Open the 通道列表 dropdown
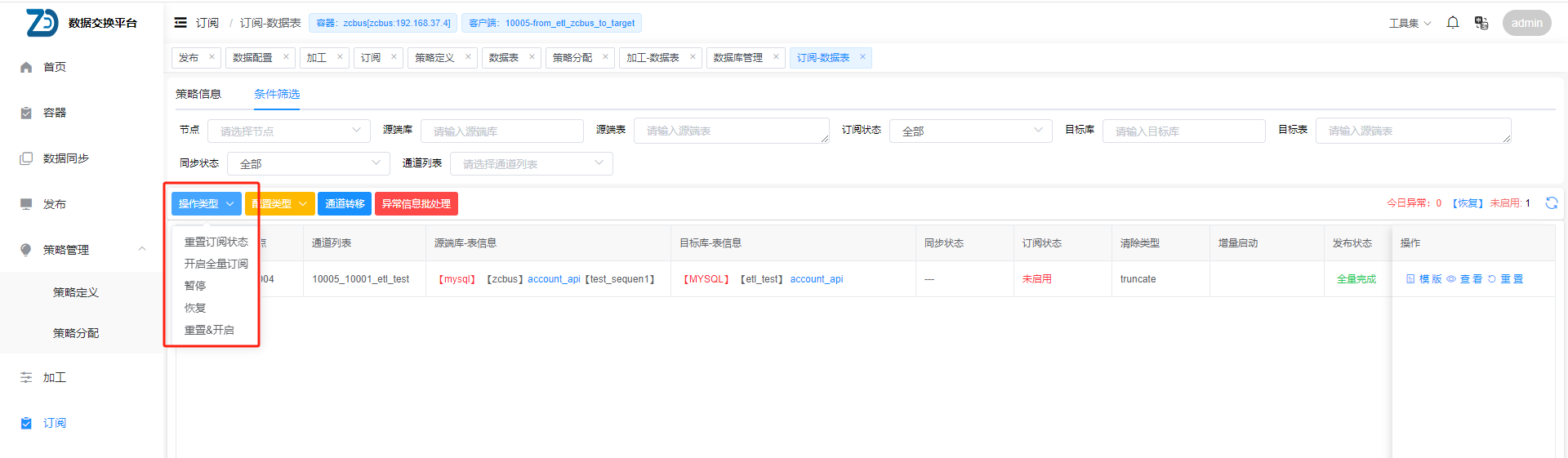1568x458 pixels. tap(531, 164)
